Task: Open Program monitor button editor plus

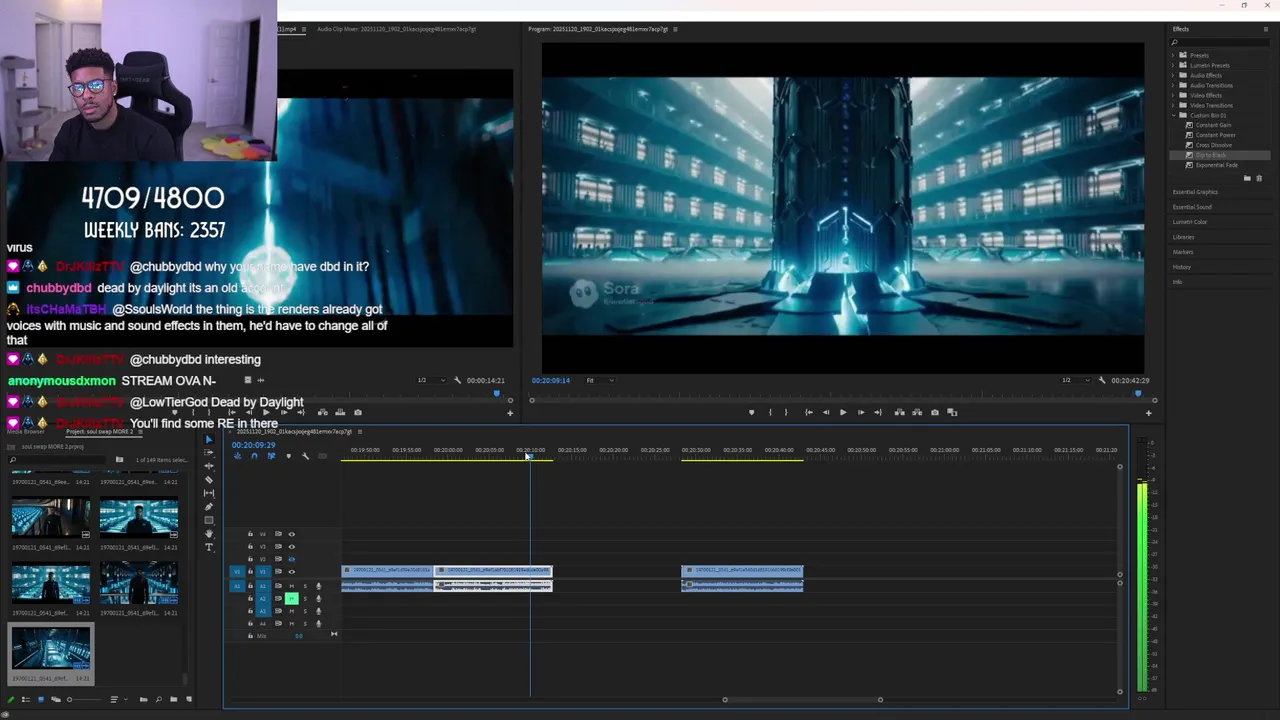Action: tap(1148, 413)
